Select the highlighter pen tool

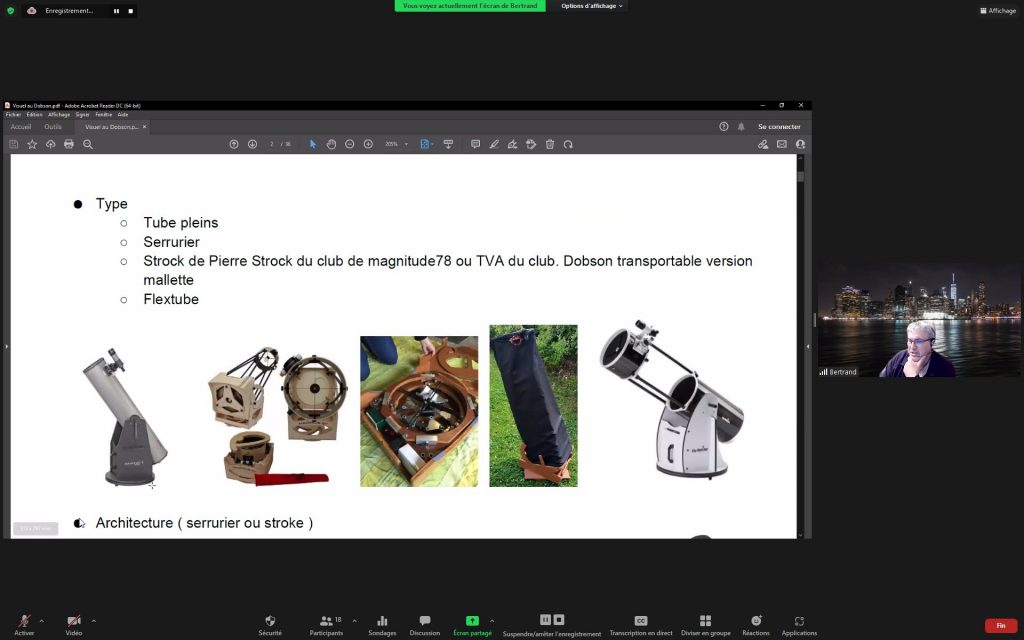click(x=494, y=144)
